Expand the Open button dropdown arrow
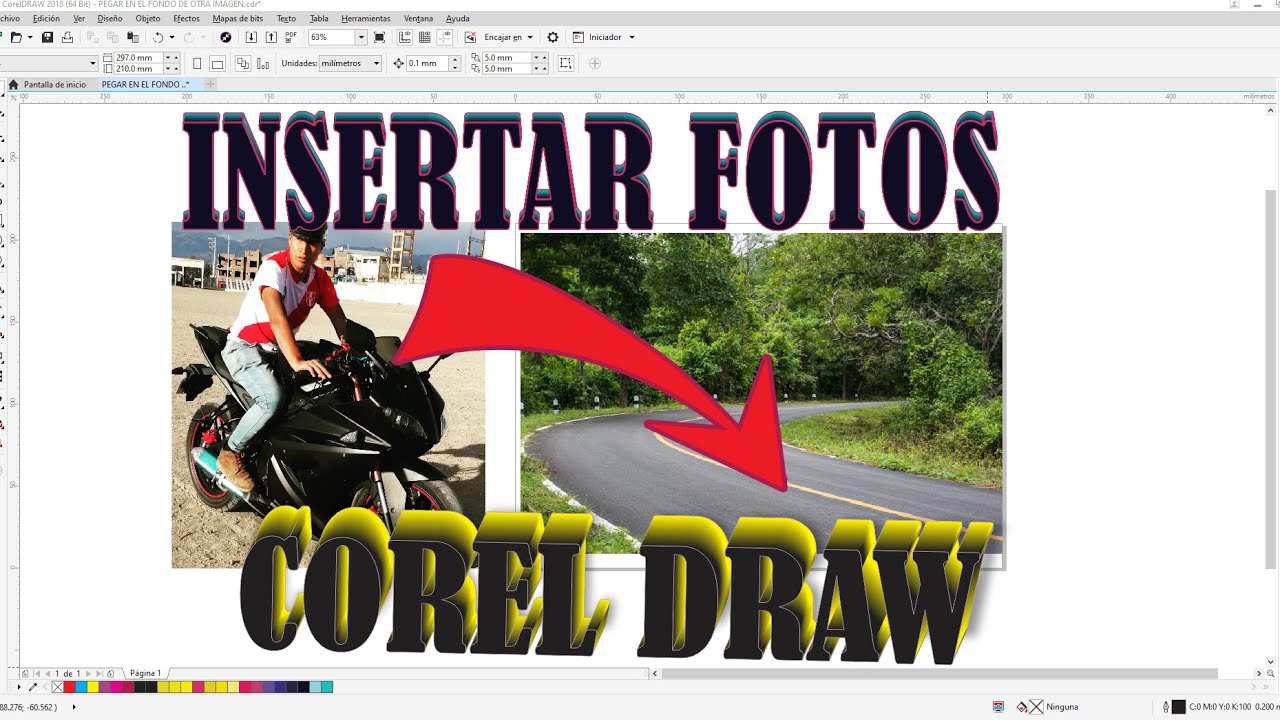 coord(30,37)
